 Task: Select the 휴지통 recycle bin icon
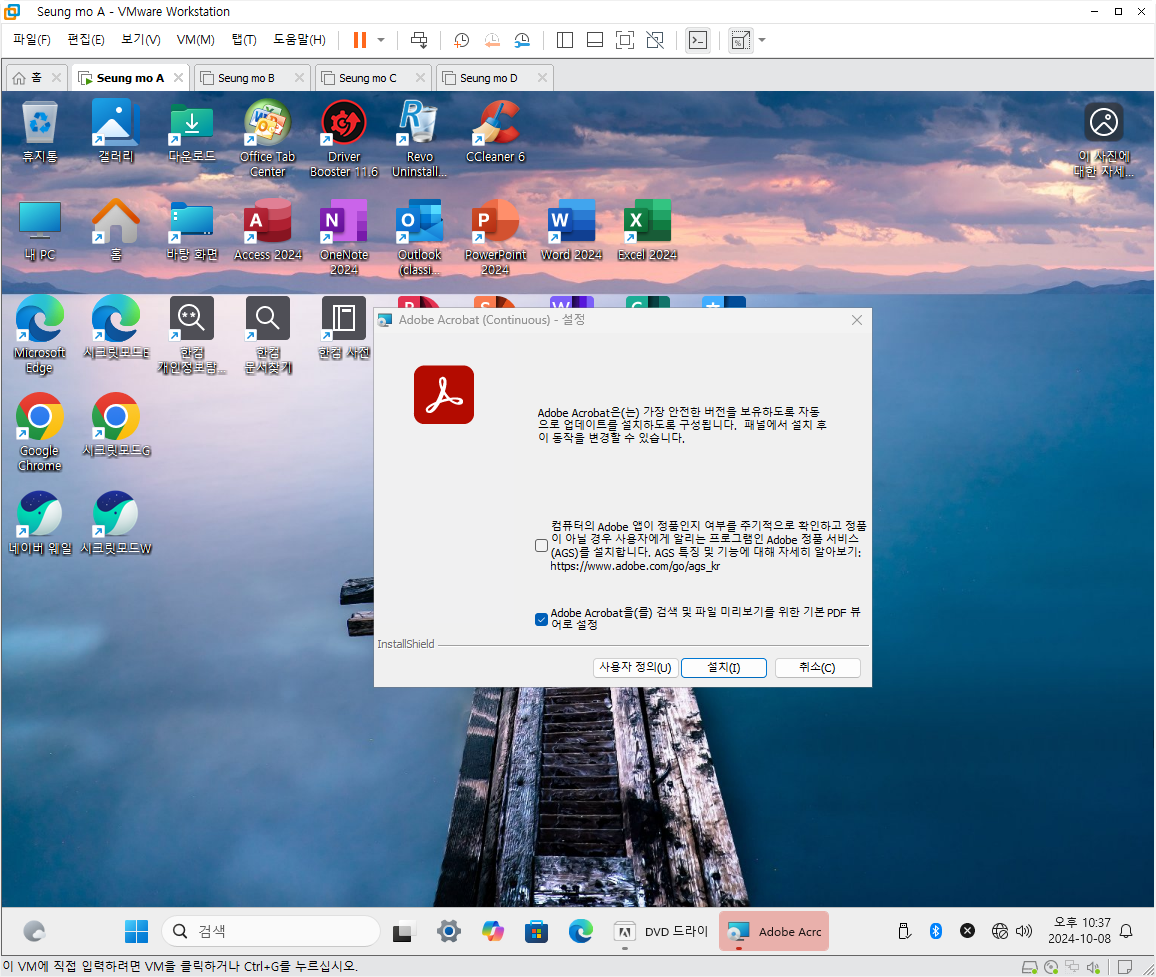click(40, 131)
